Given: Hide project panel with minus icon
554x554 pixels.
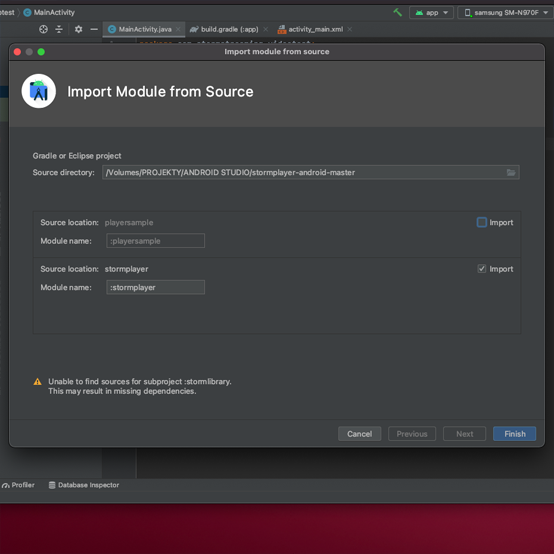Looking at the screenshot, I should [94, 29].
